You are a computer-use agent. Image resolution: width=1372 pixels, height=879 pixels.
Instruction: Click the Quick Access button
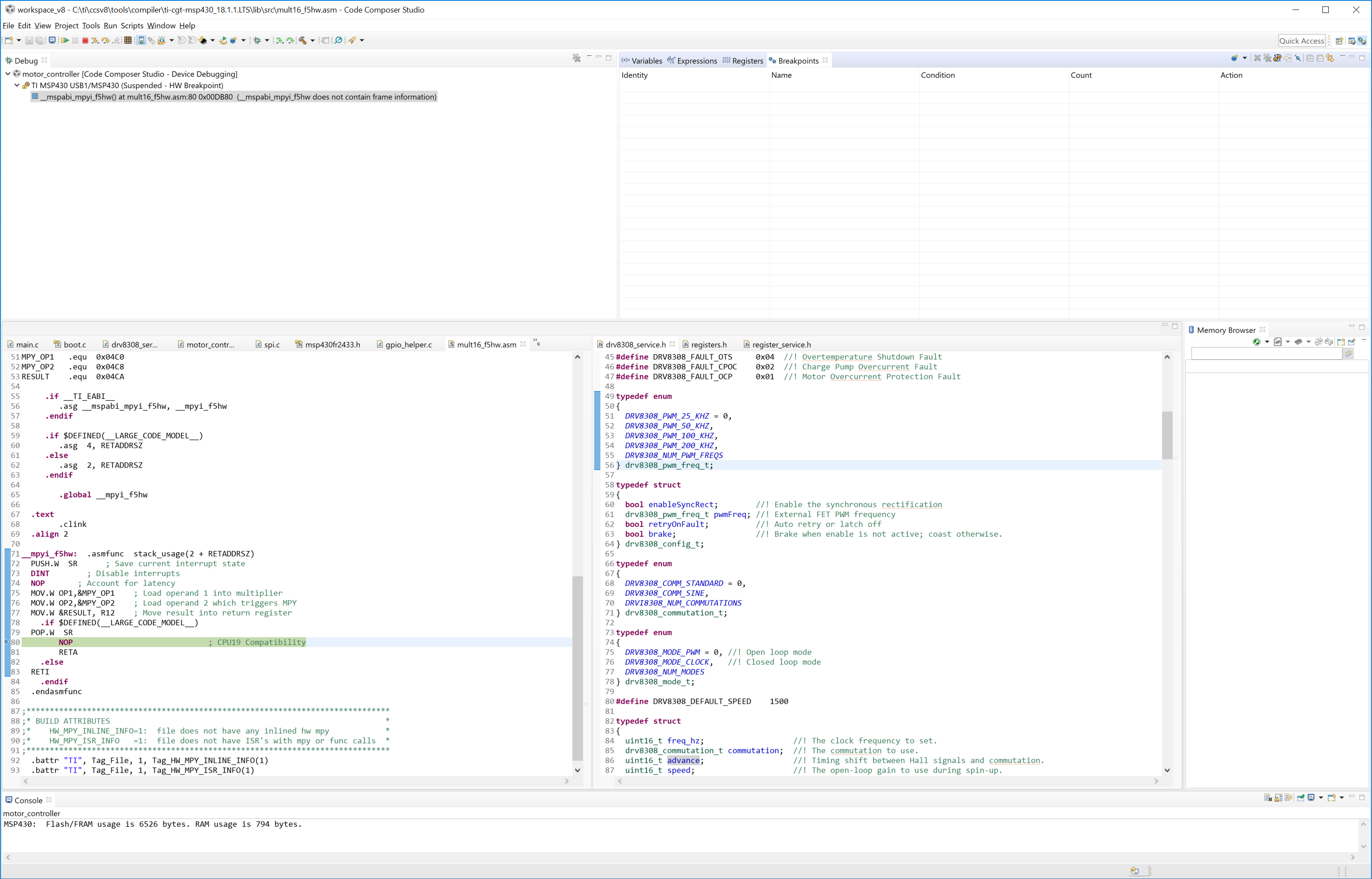(x=1301, y=41)
